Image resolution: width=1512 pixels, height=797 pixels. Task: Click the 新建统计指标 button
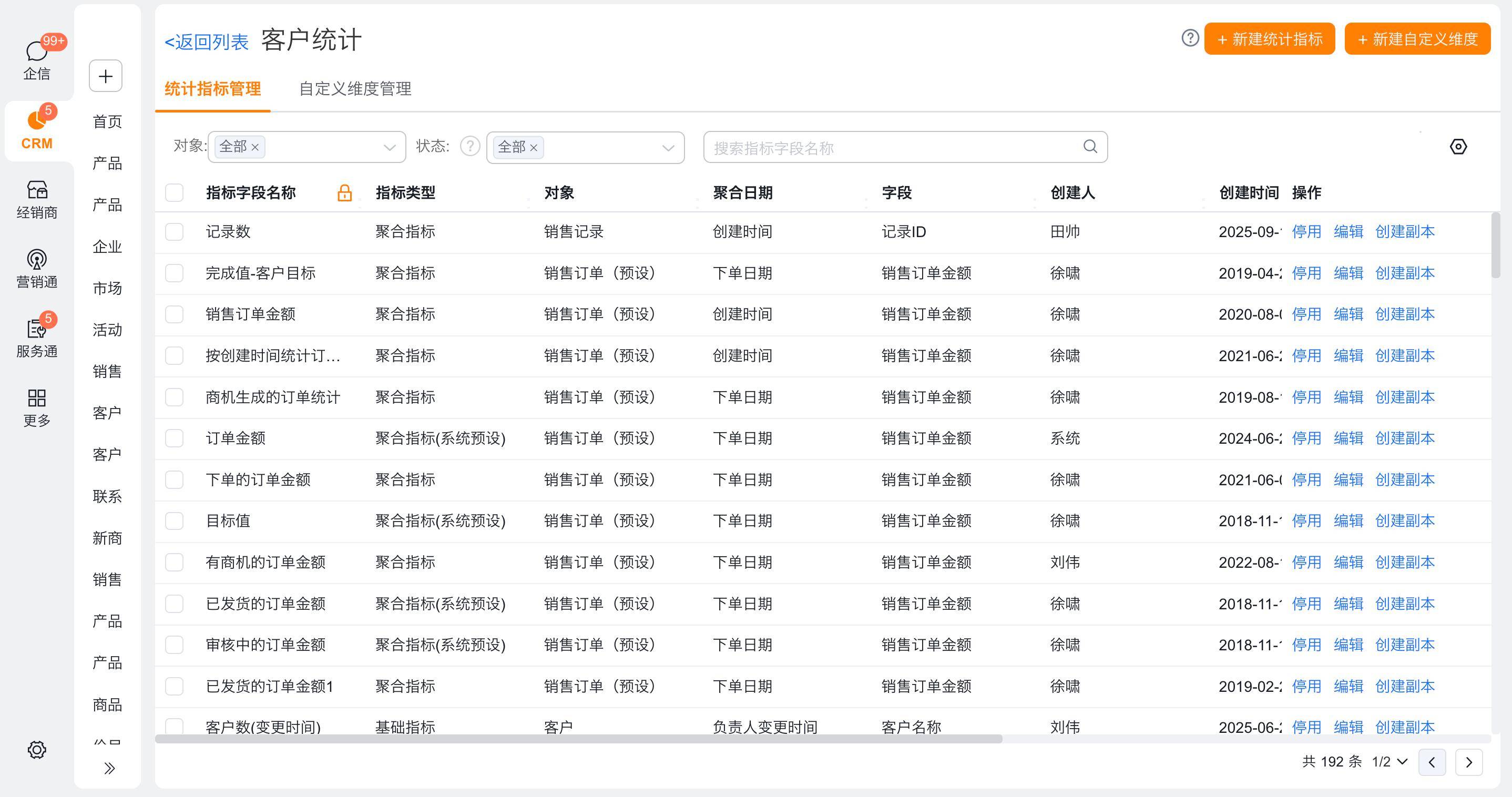1269,39
